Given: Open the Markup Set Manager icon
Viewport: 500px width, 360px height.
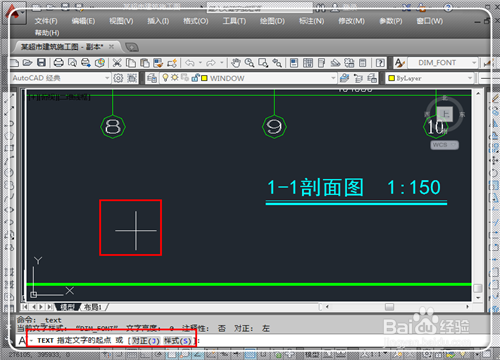Looking at the screenshot, I should [x=349, y=63].
